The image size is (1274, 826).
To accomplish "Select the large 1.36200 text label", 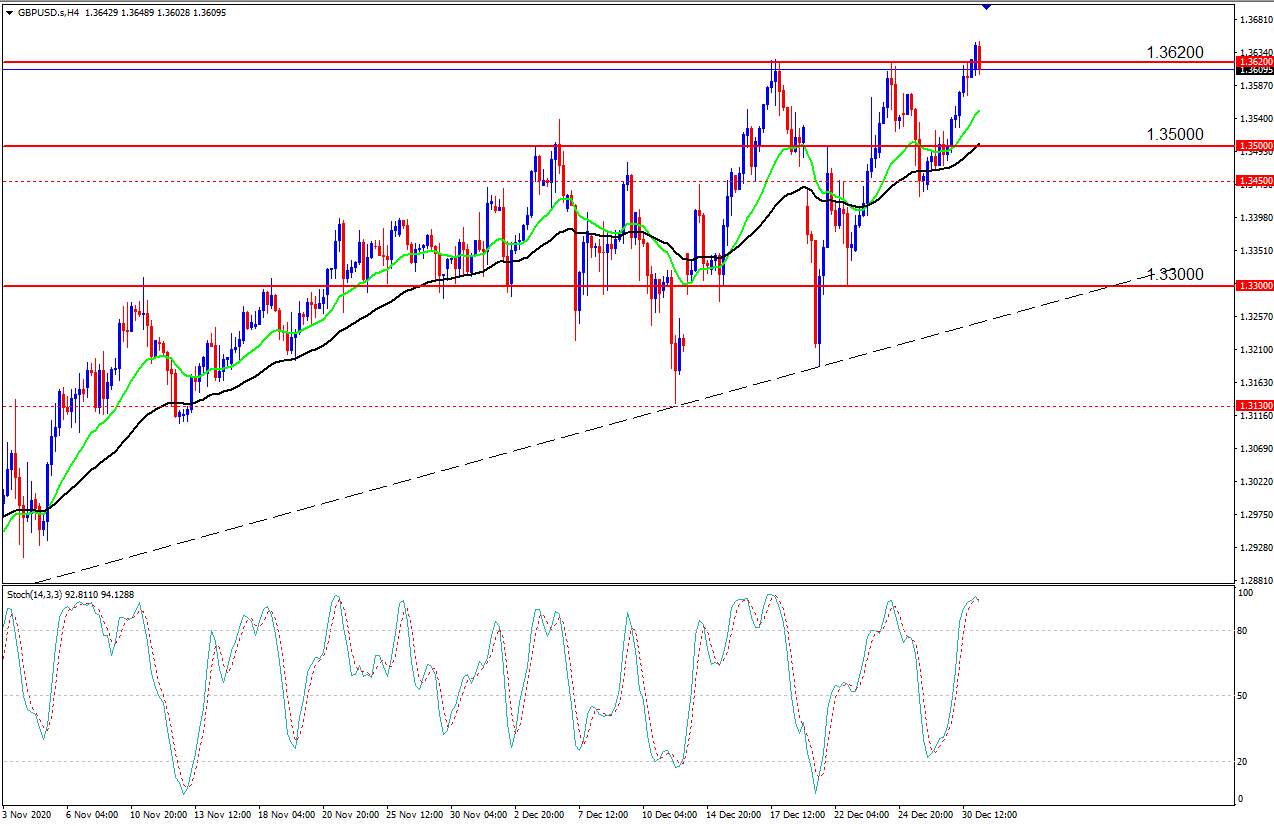I will point(1174,51).
